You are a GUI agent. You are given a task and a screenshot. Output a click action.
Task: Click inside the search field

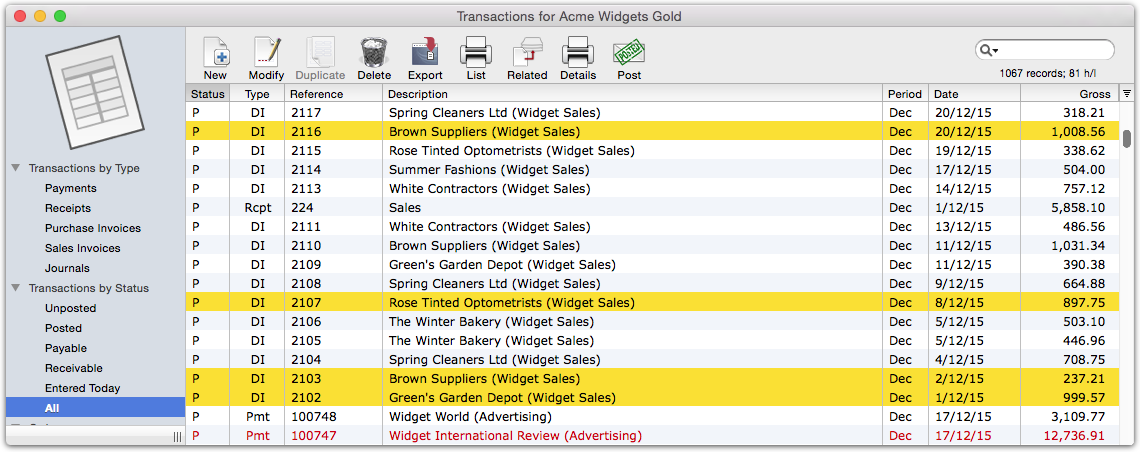[1055, 49]
